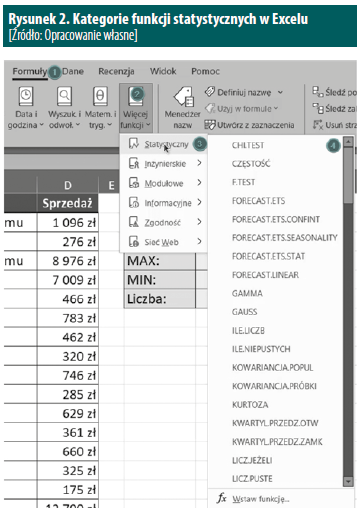The image size is (362, 519).
Task: Select FORECAST.LINEAR function
Action: click(265, 275)
